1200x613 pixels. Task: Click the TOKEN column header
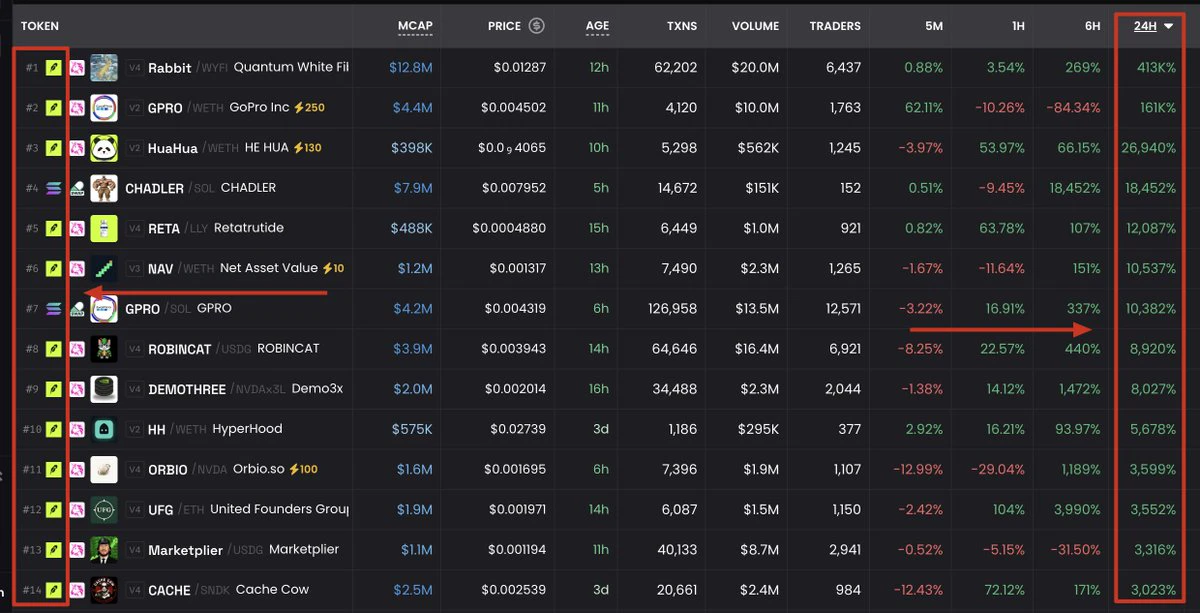point(41,26)
